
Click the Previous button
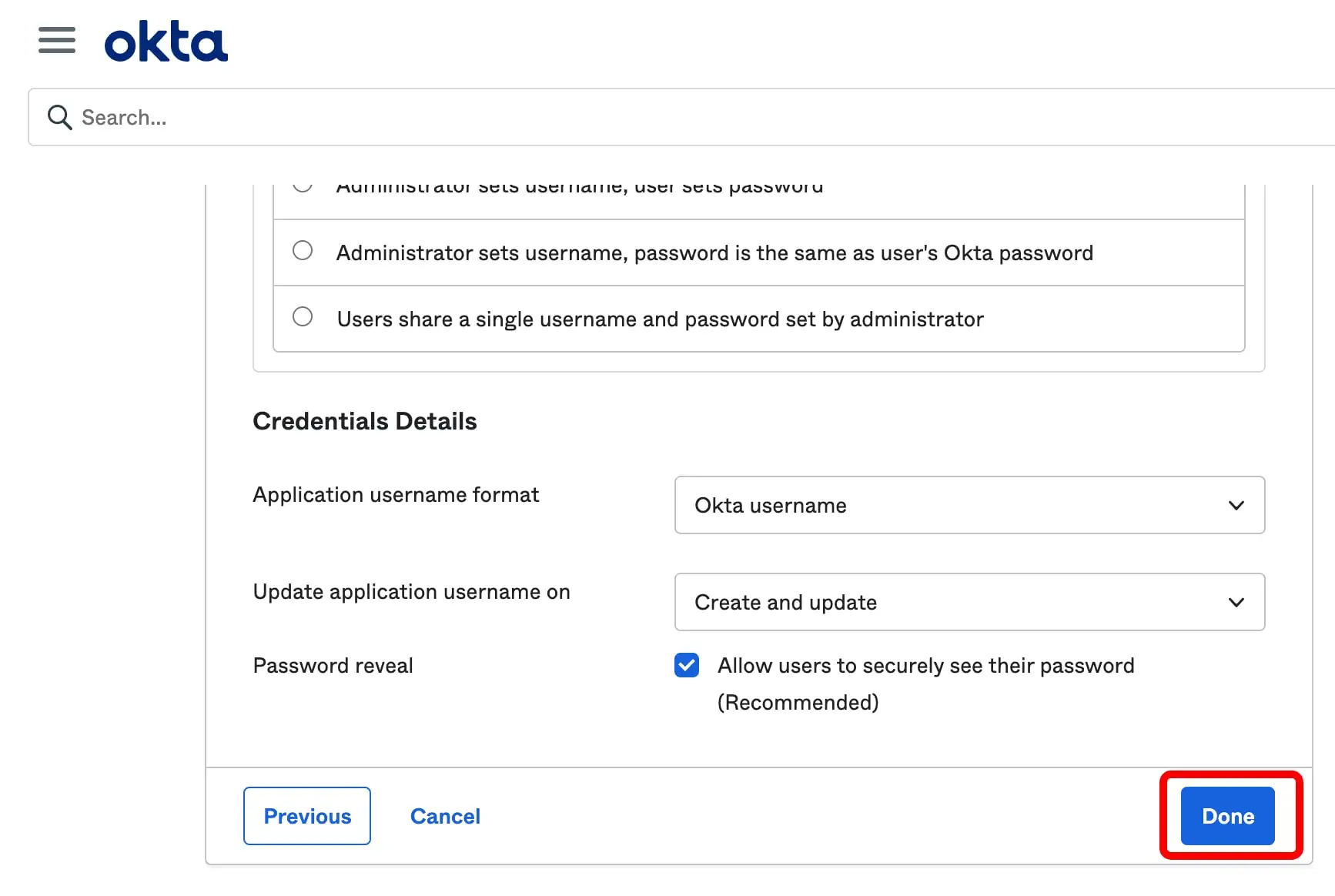tap(307, 816)
